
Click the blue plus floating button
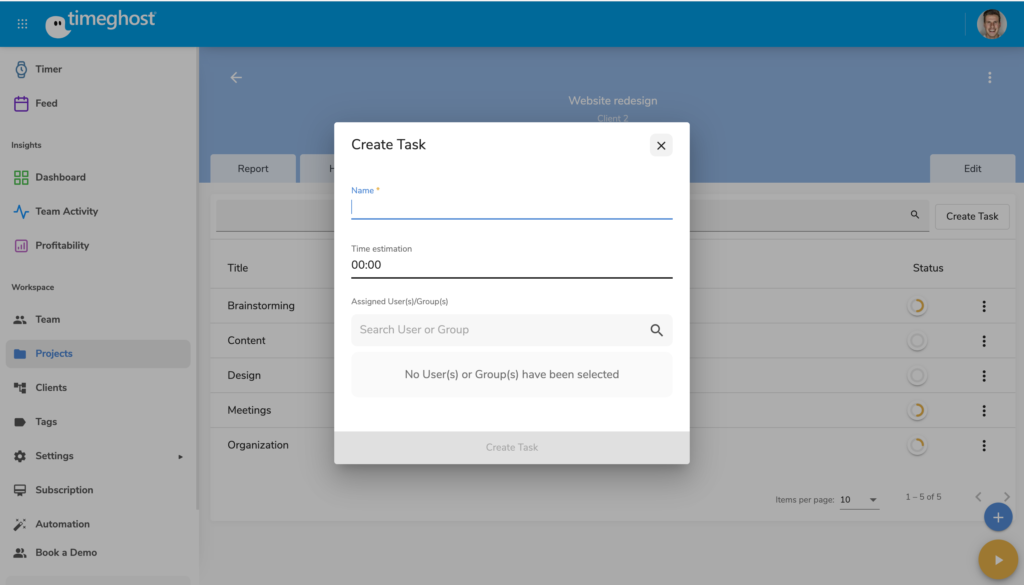997,517
